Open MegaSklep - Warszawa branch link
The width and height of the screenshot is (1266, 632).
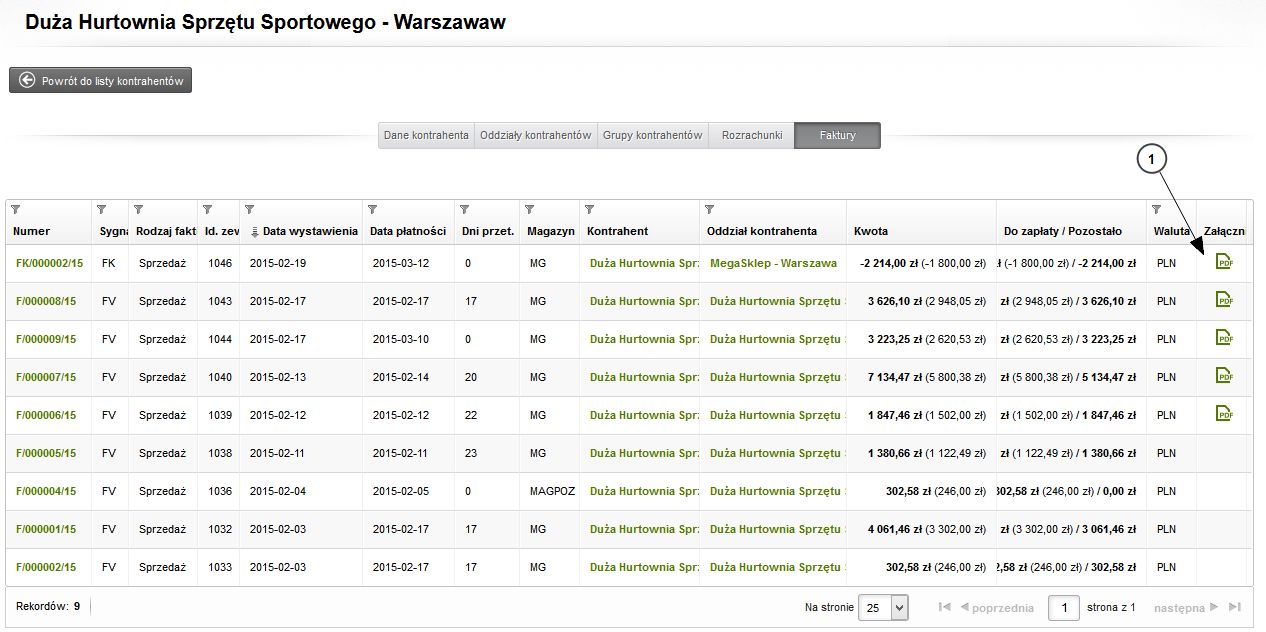[773, 263]
